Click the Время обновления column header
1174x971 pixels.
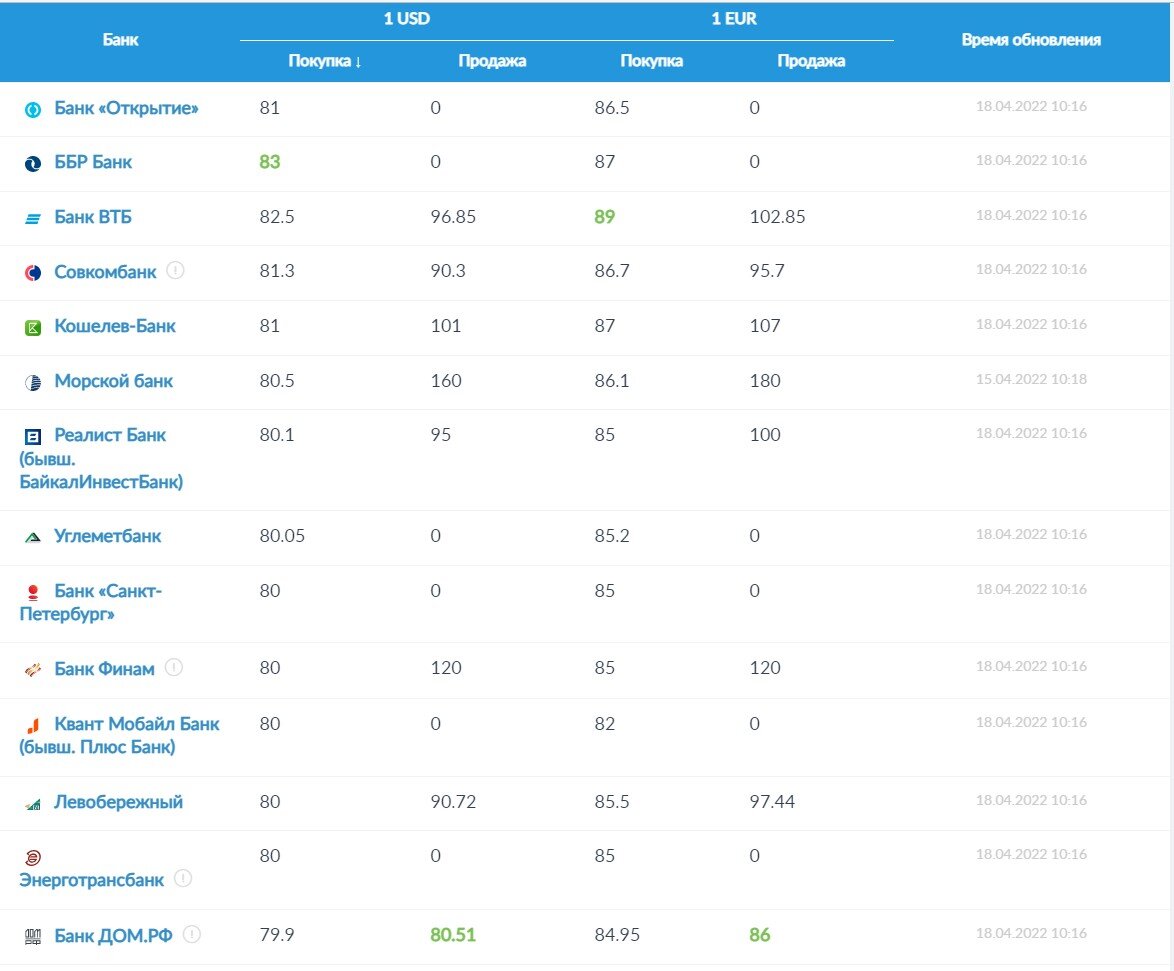(x=1031, y=40)
